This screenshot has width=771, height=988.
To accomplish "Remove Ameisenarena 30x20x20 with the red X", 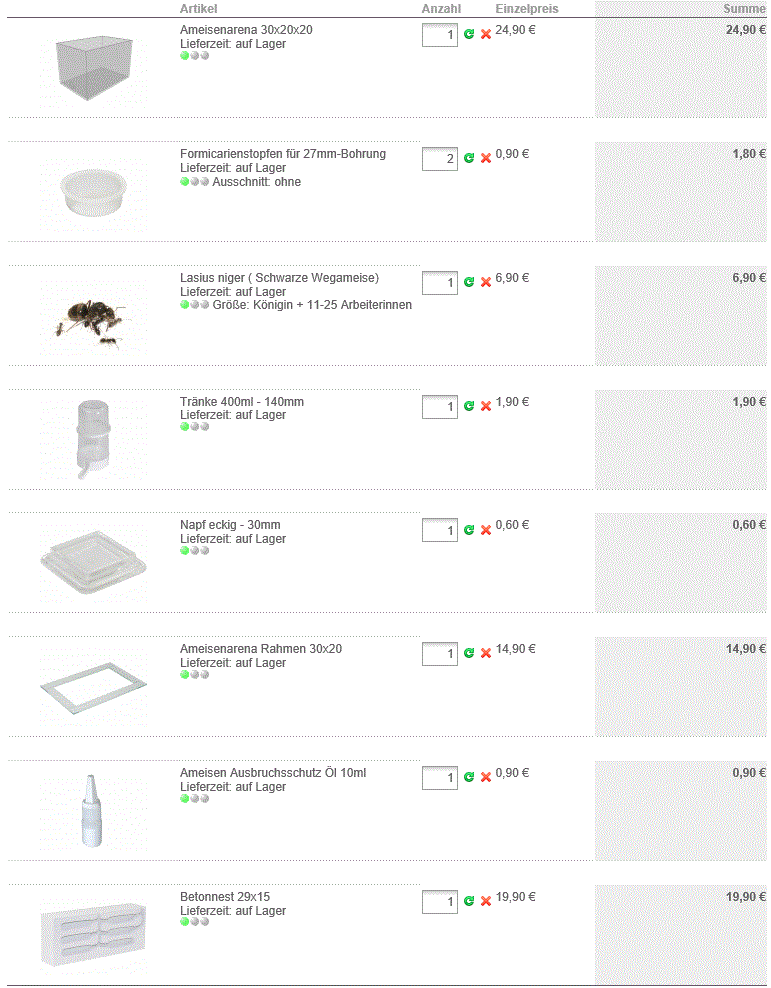I will pos(486,34).
